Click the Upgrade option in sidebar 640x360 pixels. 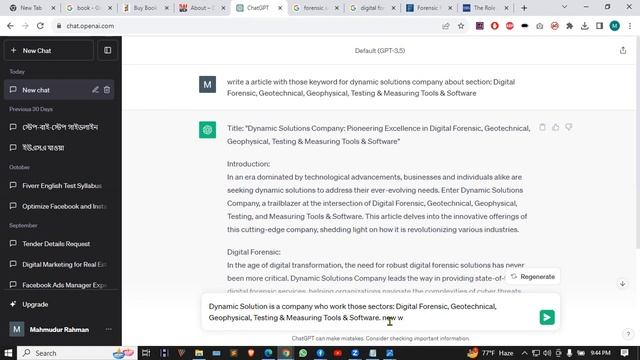[59, 304]
